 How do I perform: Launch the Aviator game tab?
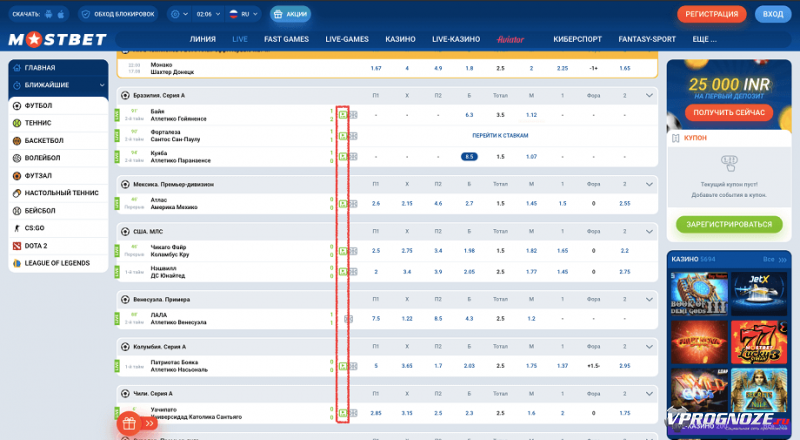[511, 39]
